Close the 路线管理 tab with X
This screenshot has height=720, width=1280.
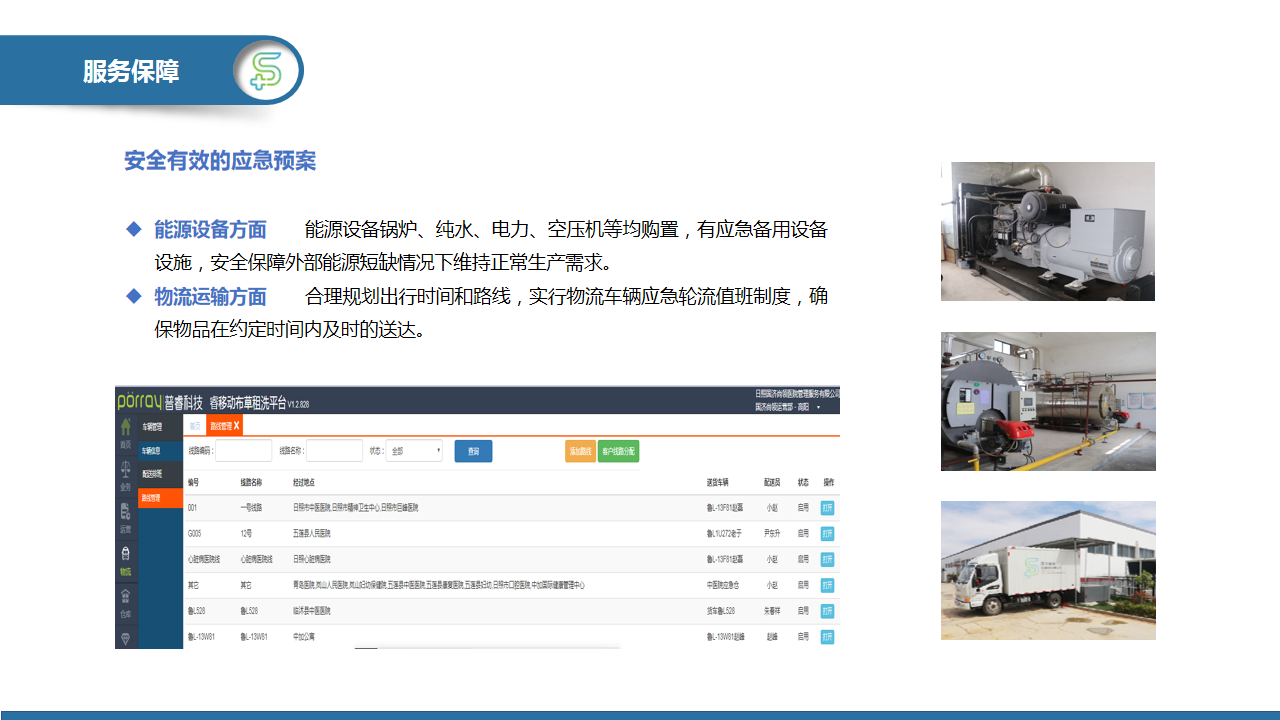click(237, 426)
